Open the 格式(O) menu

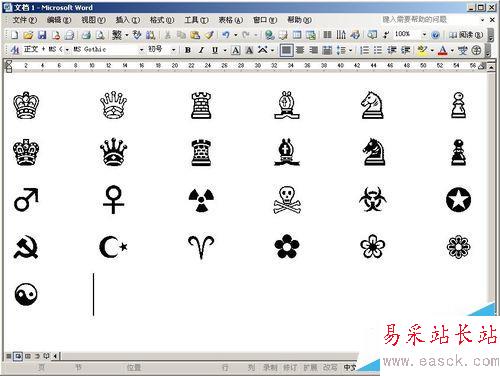[x=162, y=20]
